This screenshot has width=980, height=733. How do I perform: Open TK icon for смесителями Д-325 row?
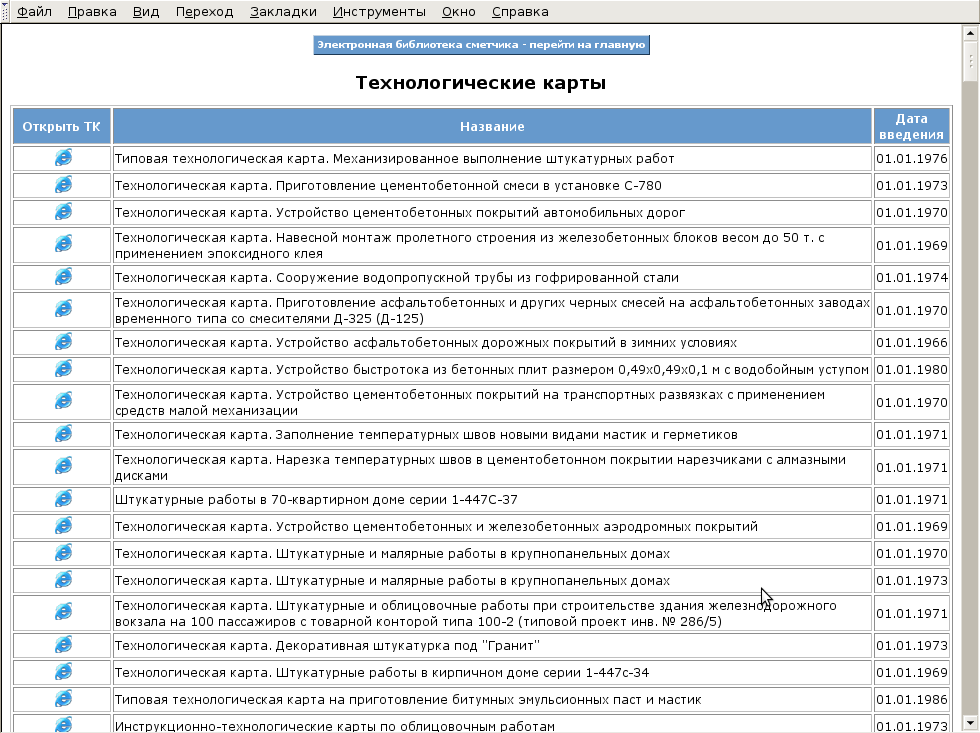coord(63,308)
